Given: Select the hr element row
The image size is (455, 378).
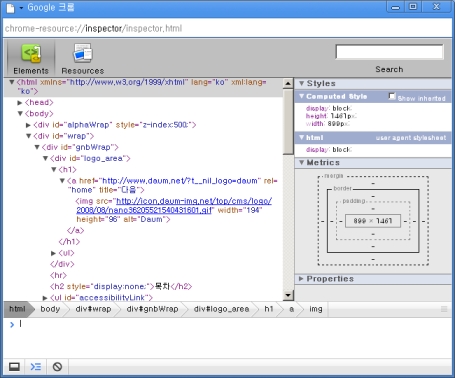Looking at the screenshot, I should (x=58, y=275).
